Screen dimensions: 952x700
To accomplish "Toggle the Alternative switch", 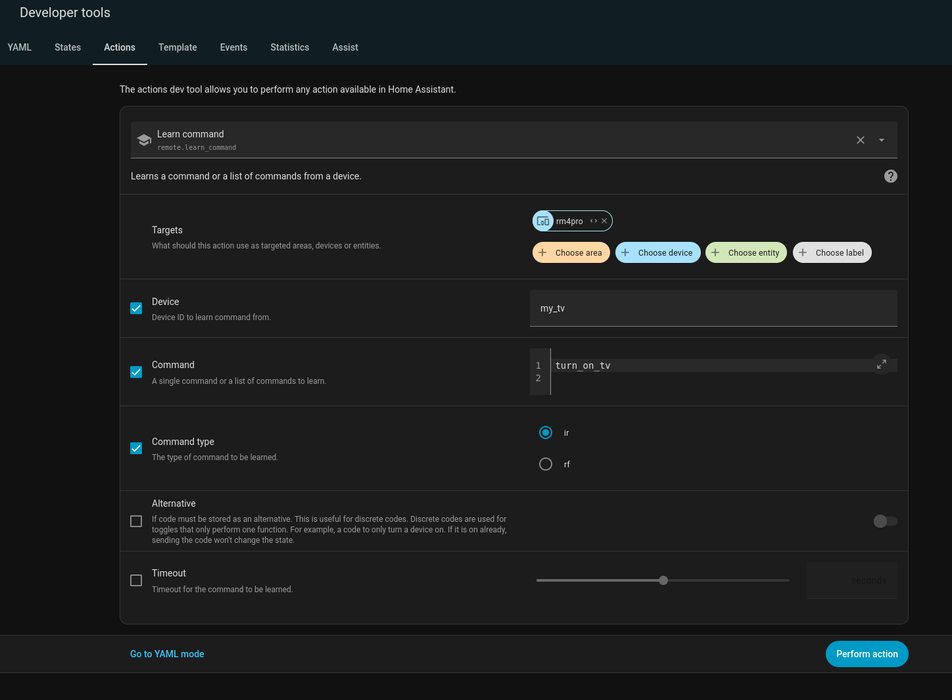I will [x=885, y=521].
